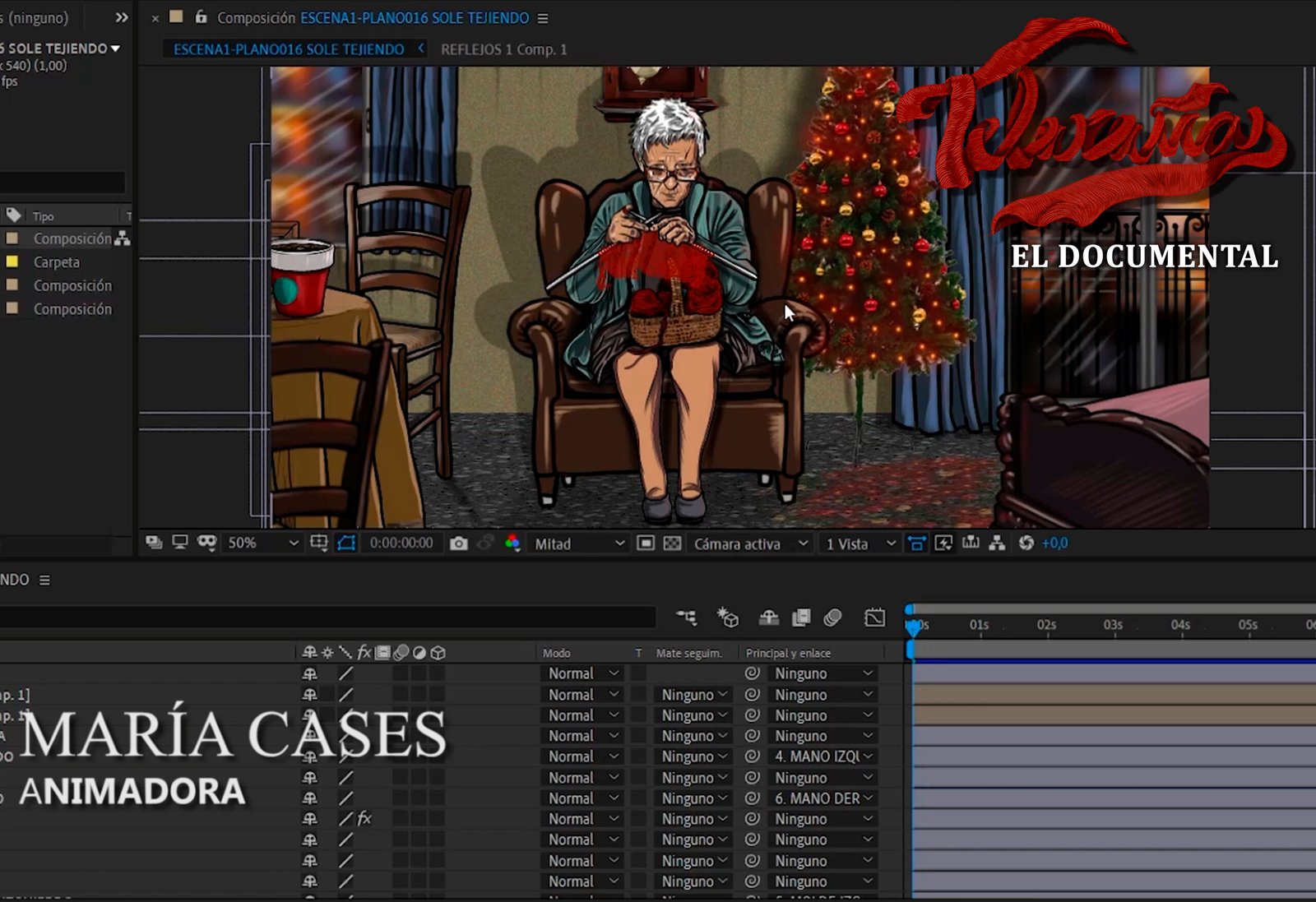Click the reset exposure icon
Image resolution: width=1316 pixels, height=902 pixels.
1026,544
